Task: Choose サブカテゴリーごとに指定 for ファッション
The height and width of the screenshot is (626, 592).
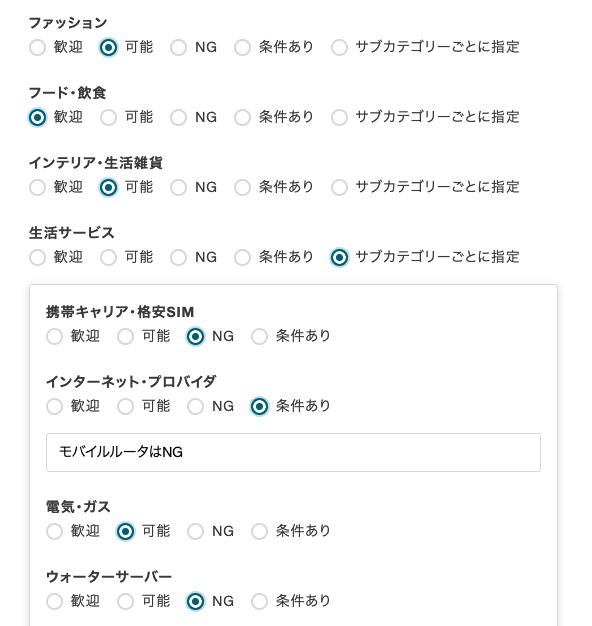Action: 339,48
